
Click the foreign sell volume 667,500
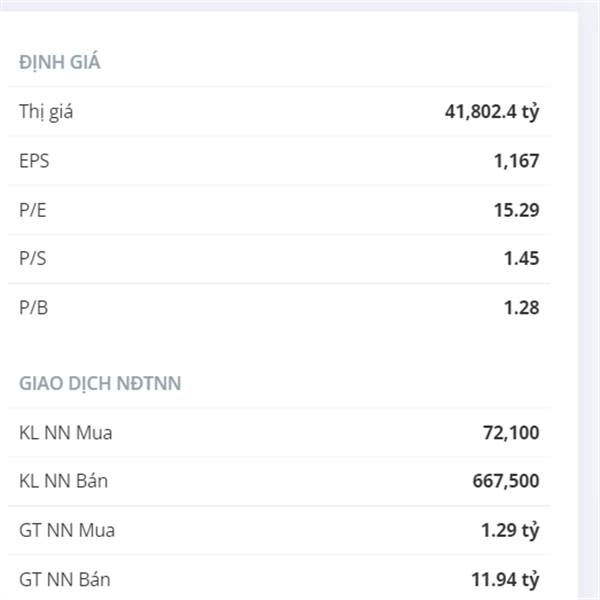tap(506, 481)
